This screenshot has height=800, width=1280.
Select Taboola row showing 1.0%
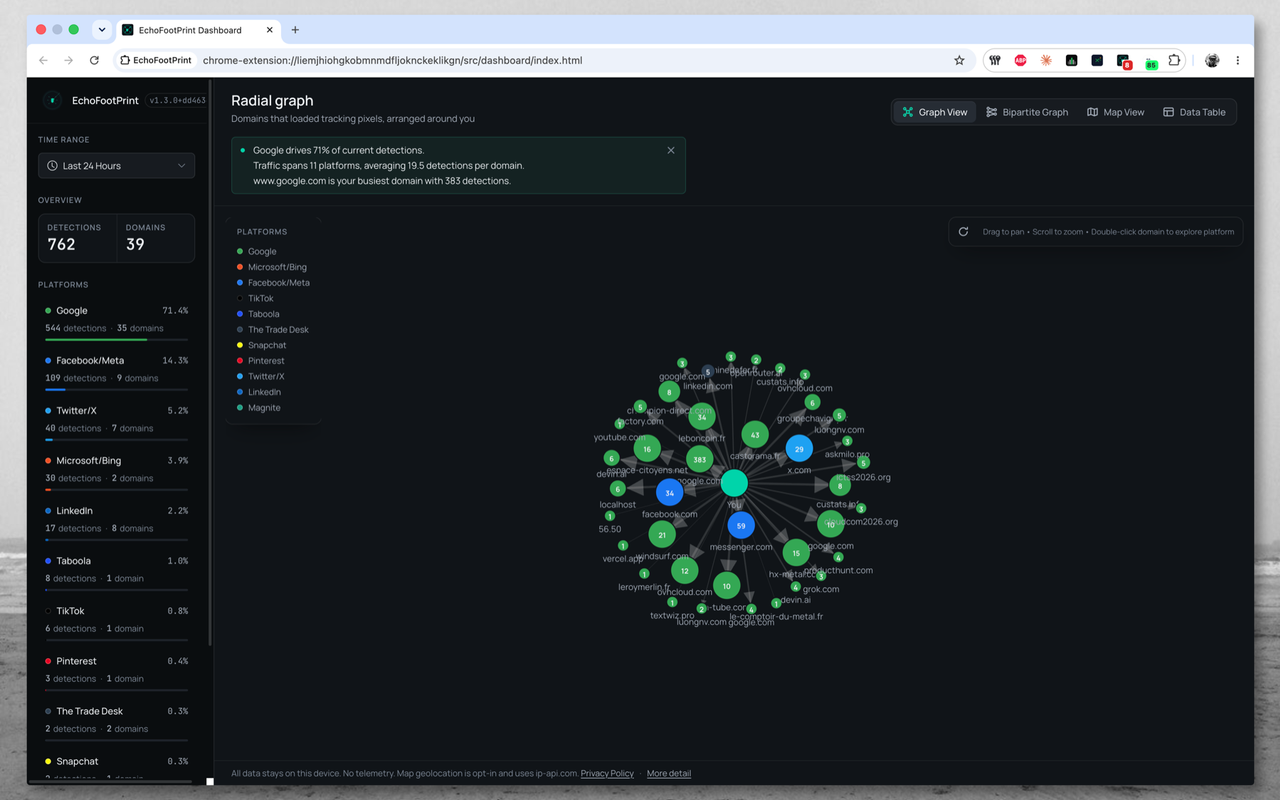tap(116, 570)
